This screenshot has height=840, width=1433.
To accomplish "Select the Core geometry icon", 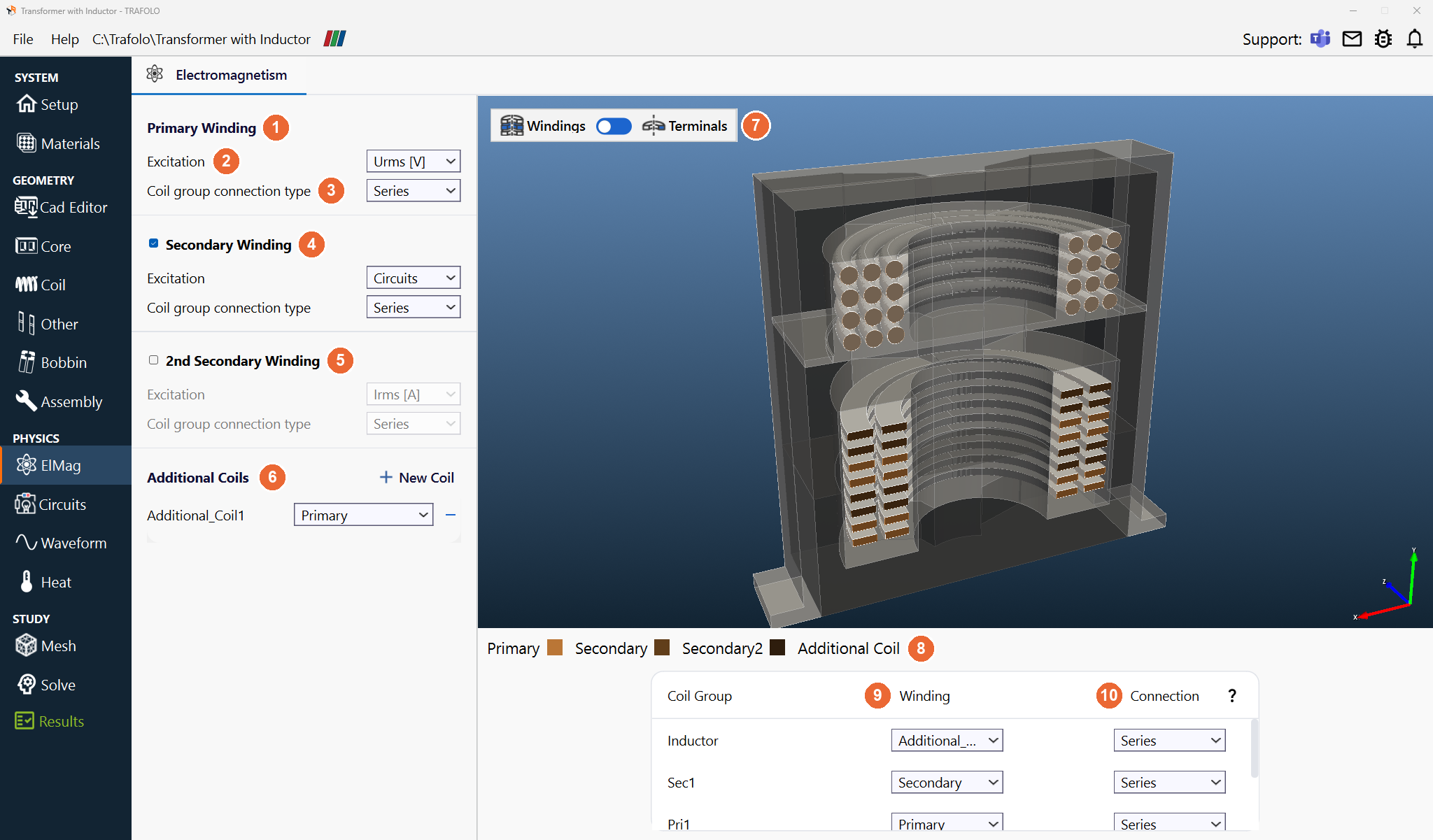I will [27, 246].
